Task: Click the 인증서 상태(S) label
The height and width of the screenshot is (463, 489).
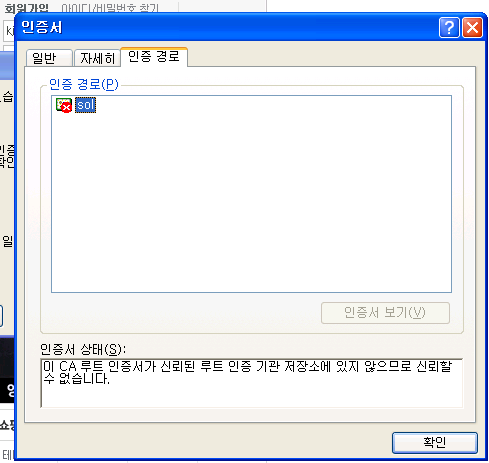Action: coord(83,349)
